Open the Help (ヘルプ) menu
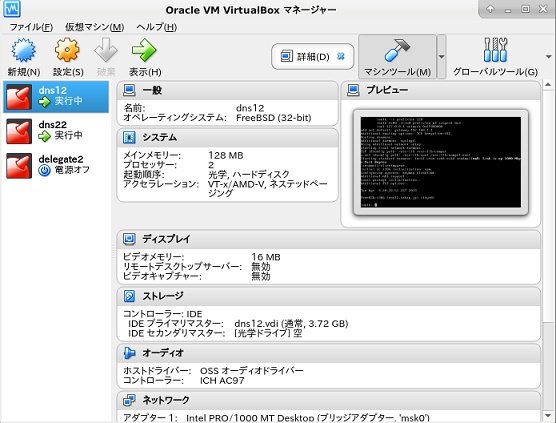The width and height of the screenshot is (556, 423). (x=156, y=27)
